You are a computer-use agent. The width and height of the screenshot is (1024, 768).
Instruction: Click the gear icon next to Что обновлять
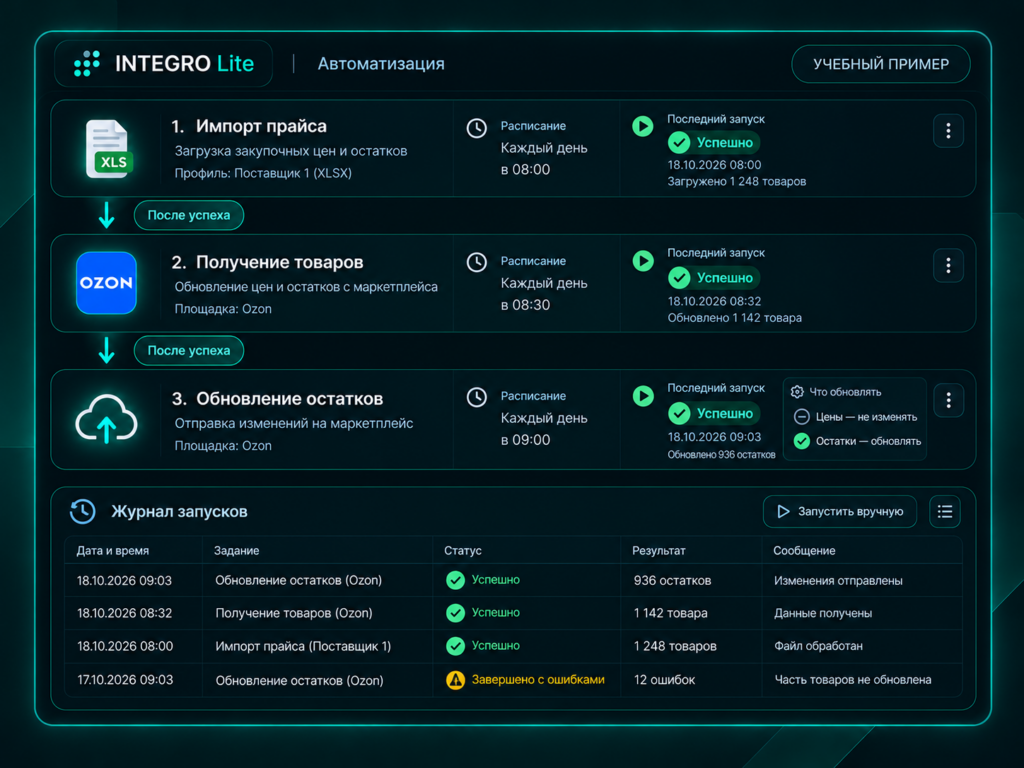pyautogui.click(x=797, y=392)
